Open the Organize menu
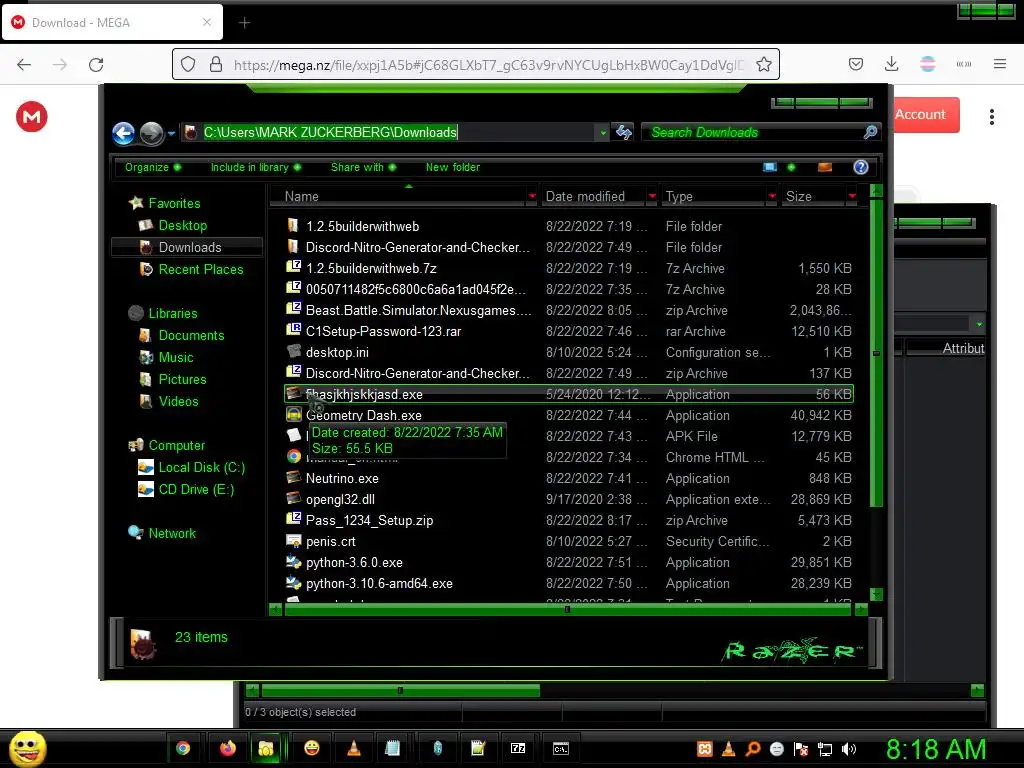 tap(153, 167)
